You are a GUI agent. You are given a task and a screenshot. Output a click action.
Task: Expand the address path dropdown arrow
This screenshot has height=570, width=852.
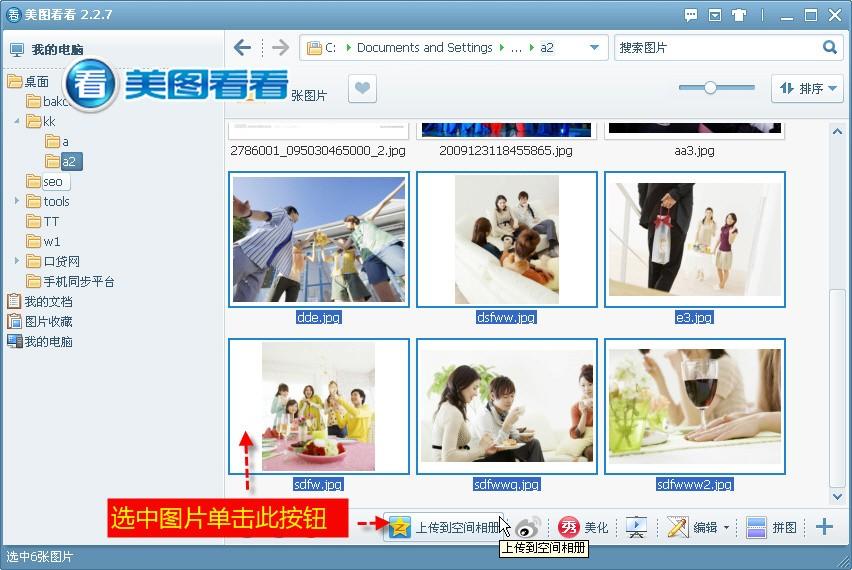(594, 47)
